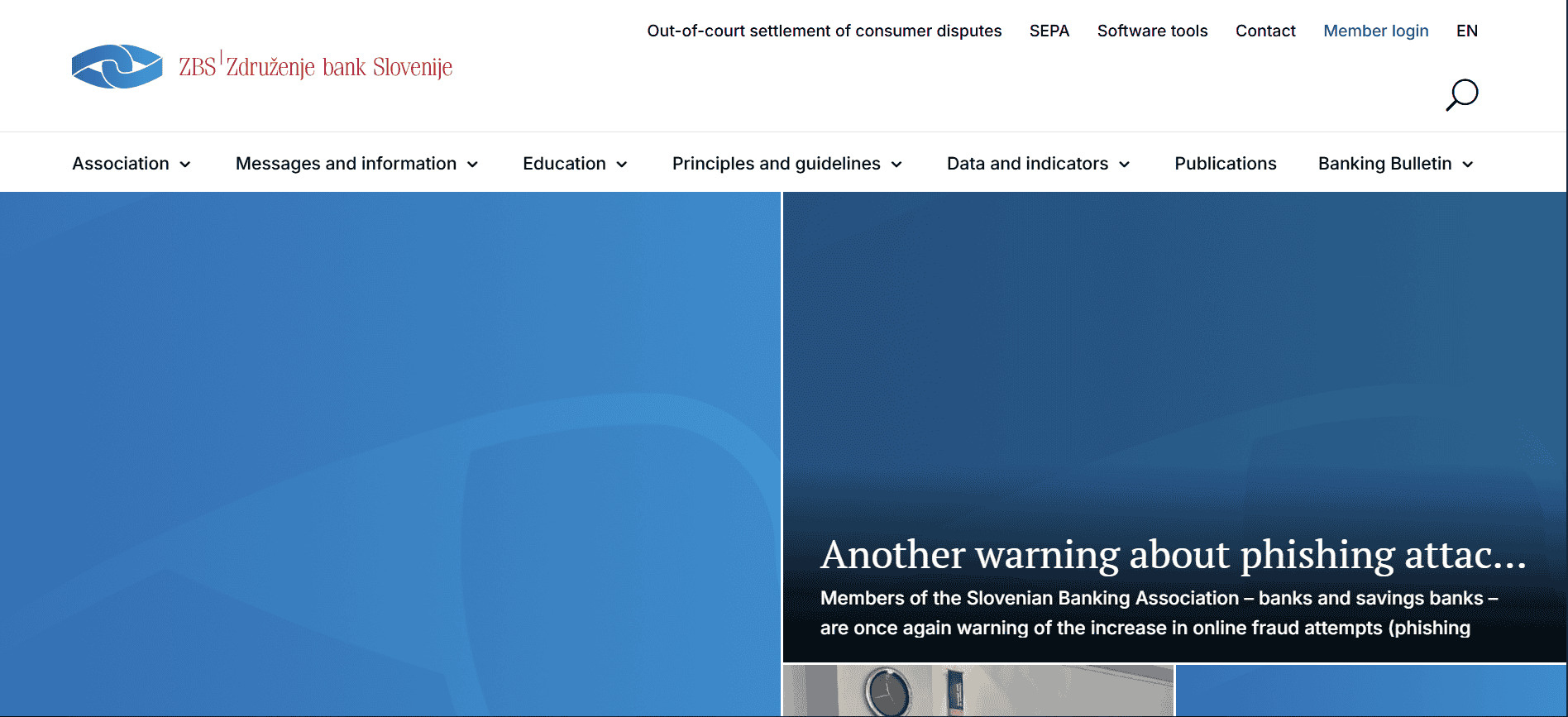Viewport: 1568px width, 717px height.
Task: Expand the Association menu chevron
Action: [185, 165]
